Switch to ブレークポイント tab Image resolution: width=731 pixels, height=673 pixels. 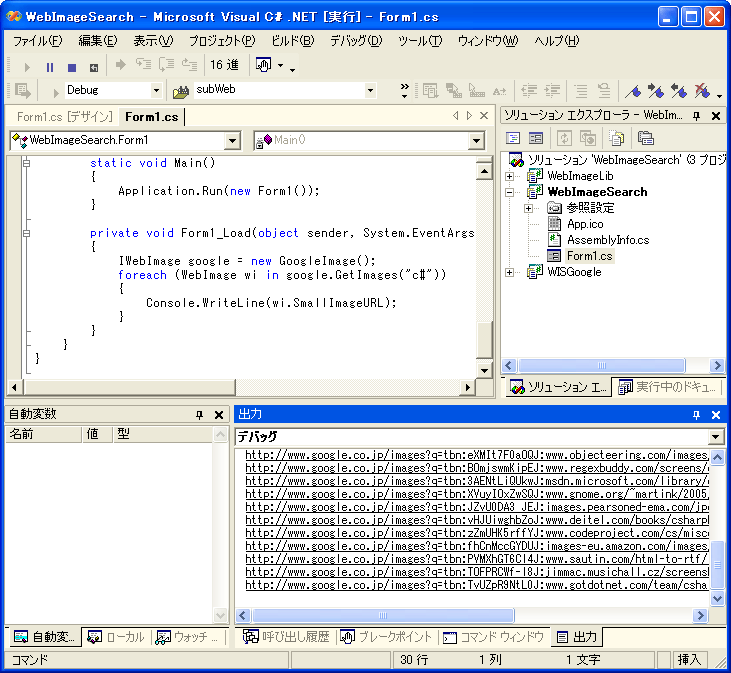[x=386, y=637]
